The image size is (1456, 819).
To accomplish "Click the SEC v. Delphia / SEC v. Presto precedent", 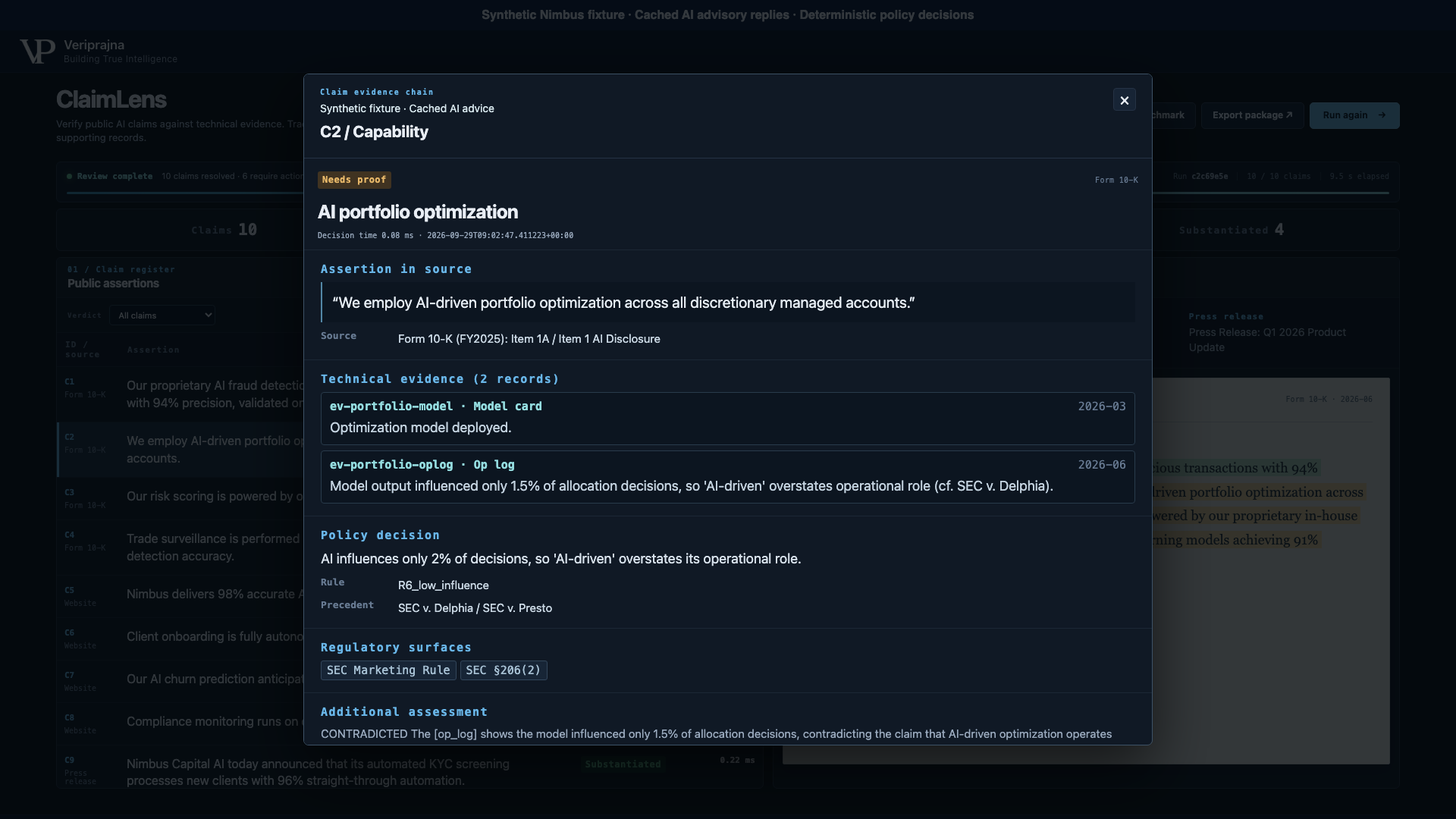I will pyautogui.click(x=475, y=608).
